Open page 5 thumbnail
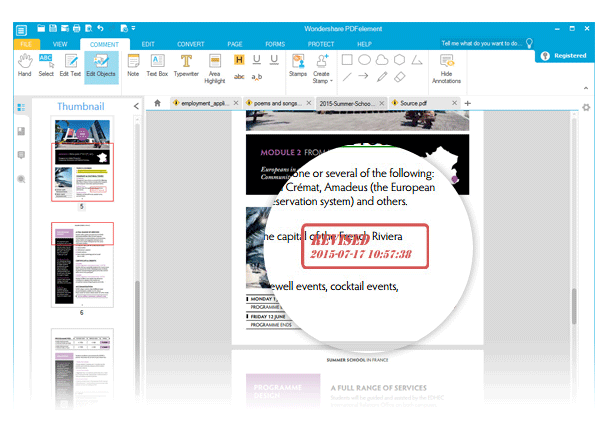Screen dimensions: 600x448 click(x=82, y=160)
